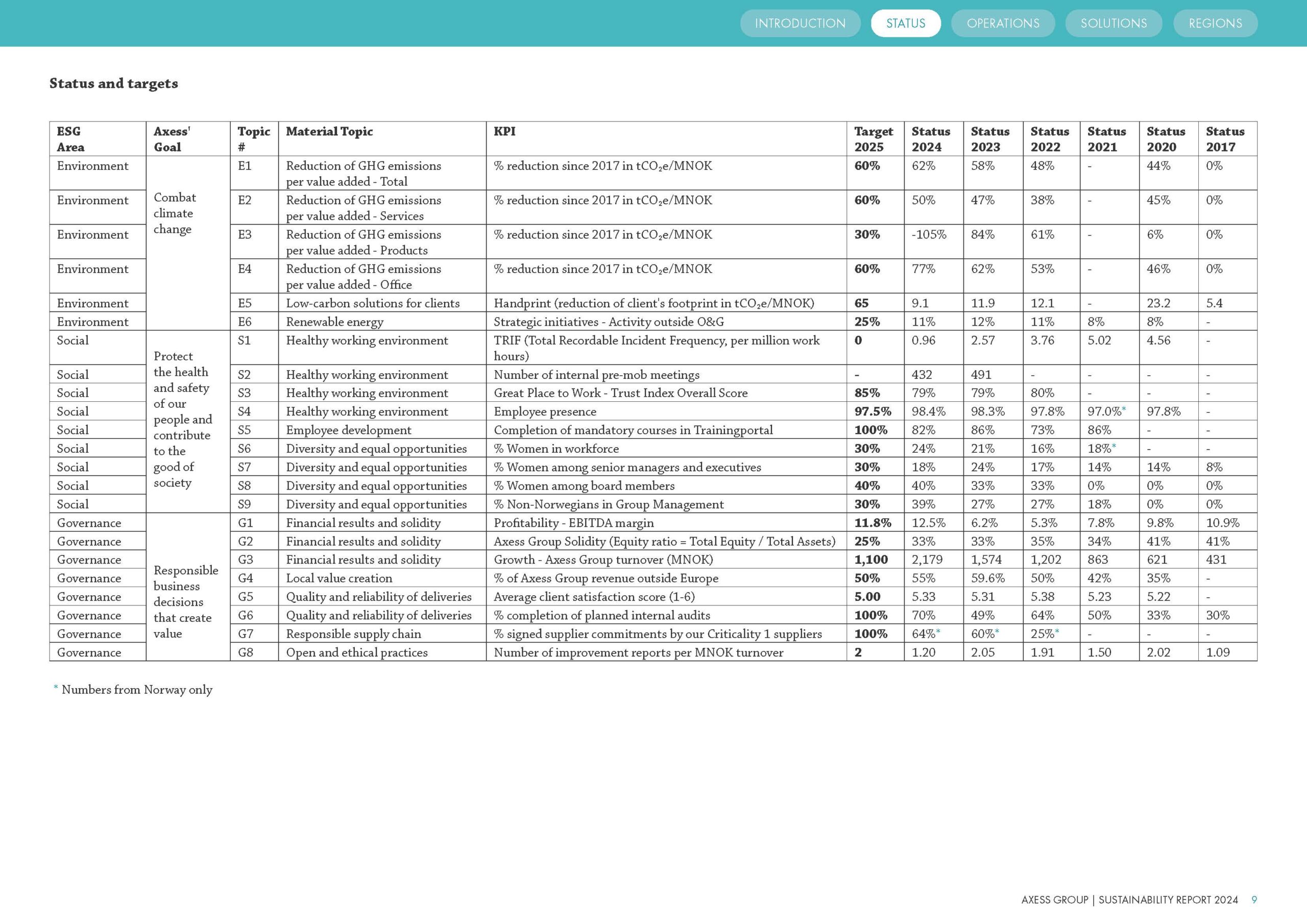
Task: Click the TRIF KPI description
Action: (657, 349)
